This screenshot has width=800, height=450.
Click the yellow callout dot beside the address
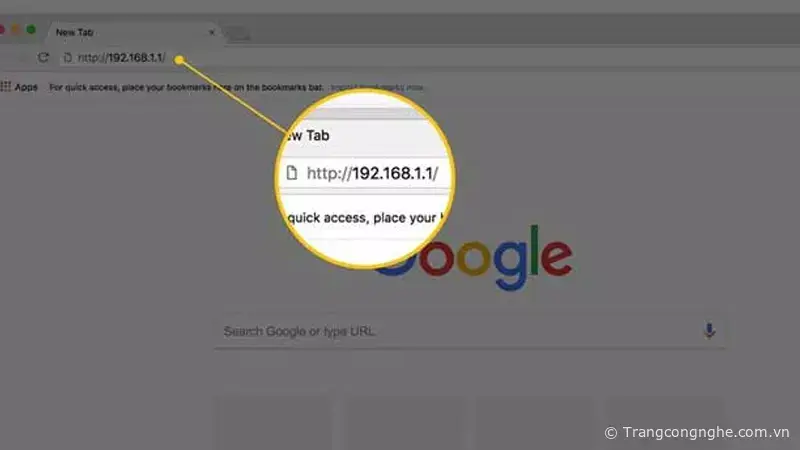coord(179,60)
